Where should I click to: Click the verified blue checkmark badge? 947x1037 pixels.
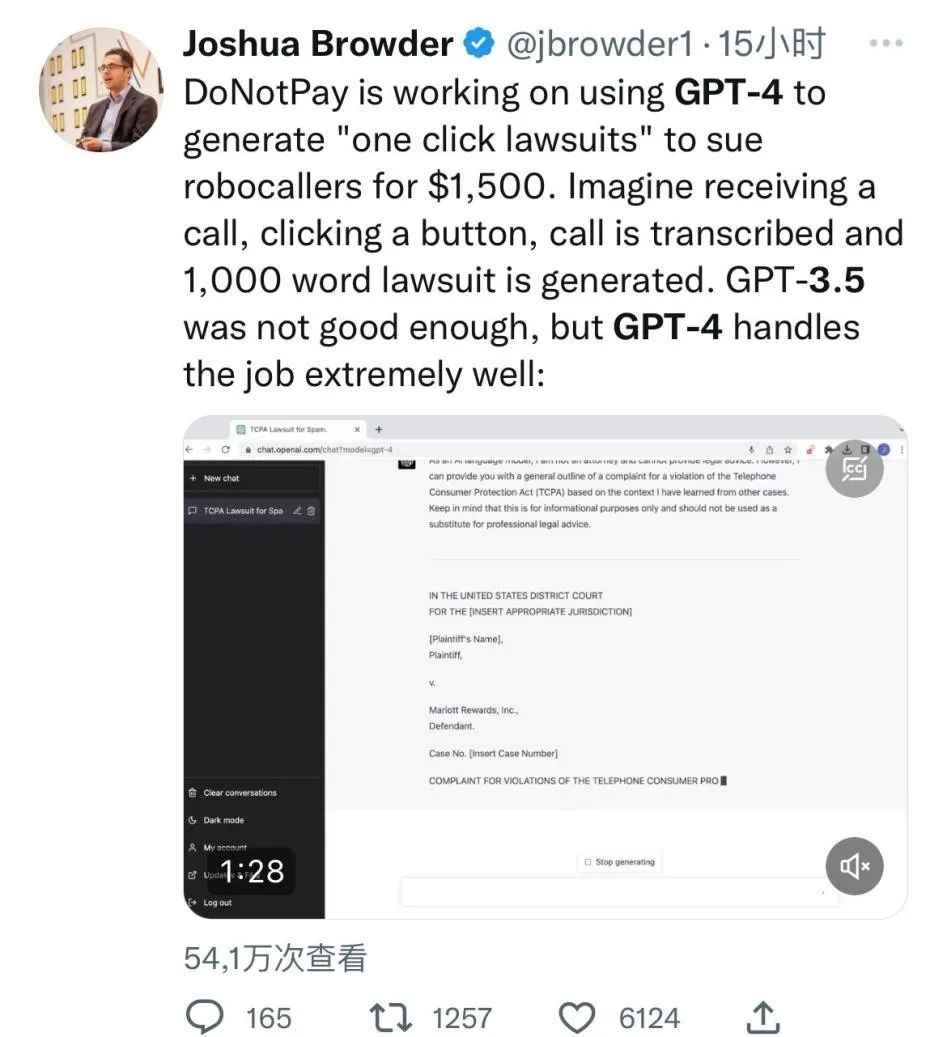pos(479,44)
